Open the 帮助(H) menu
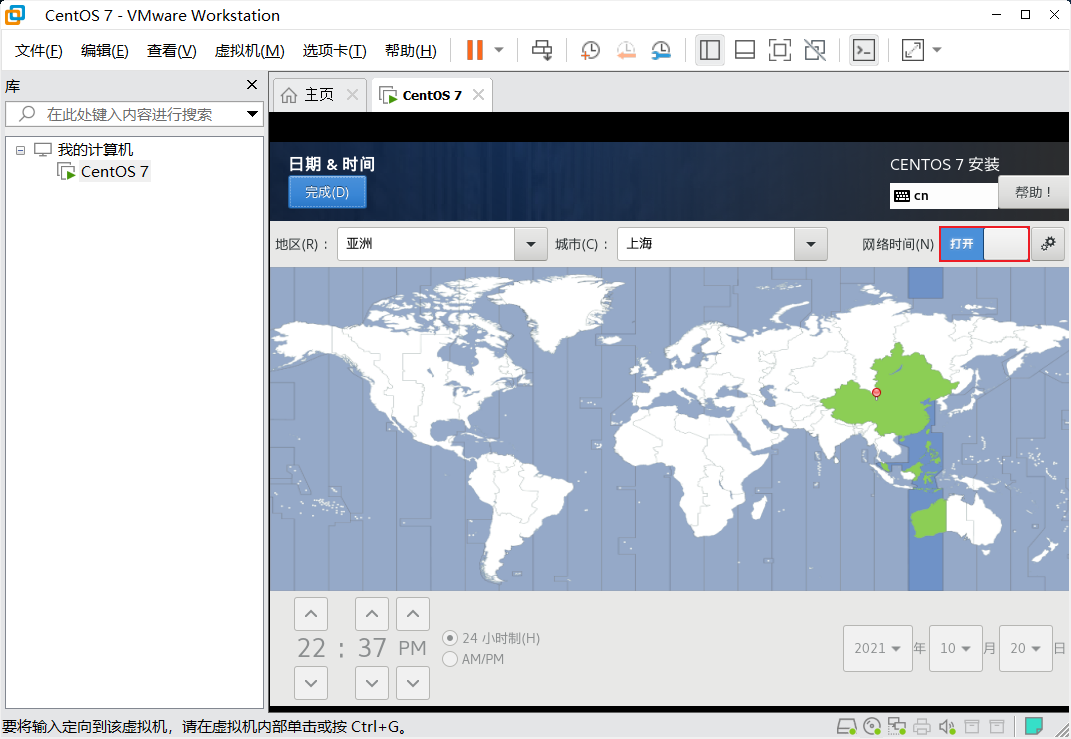 (x=411, y=51)
